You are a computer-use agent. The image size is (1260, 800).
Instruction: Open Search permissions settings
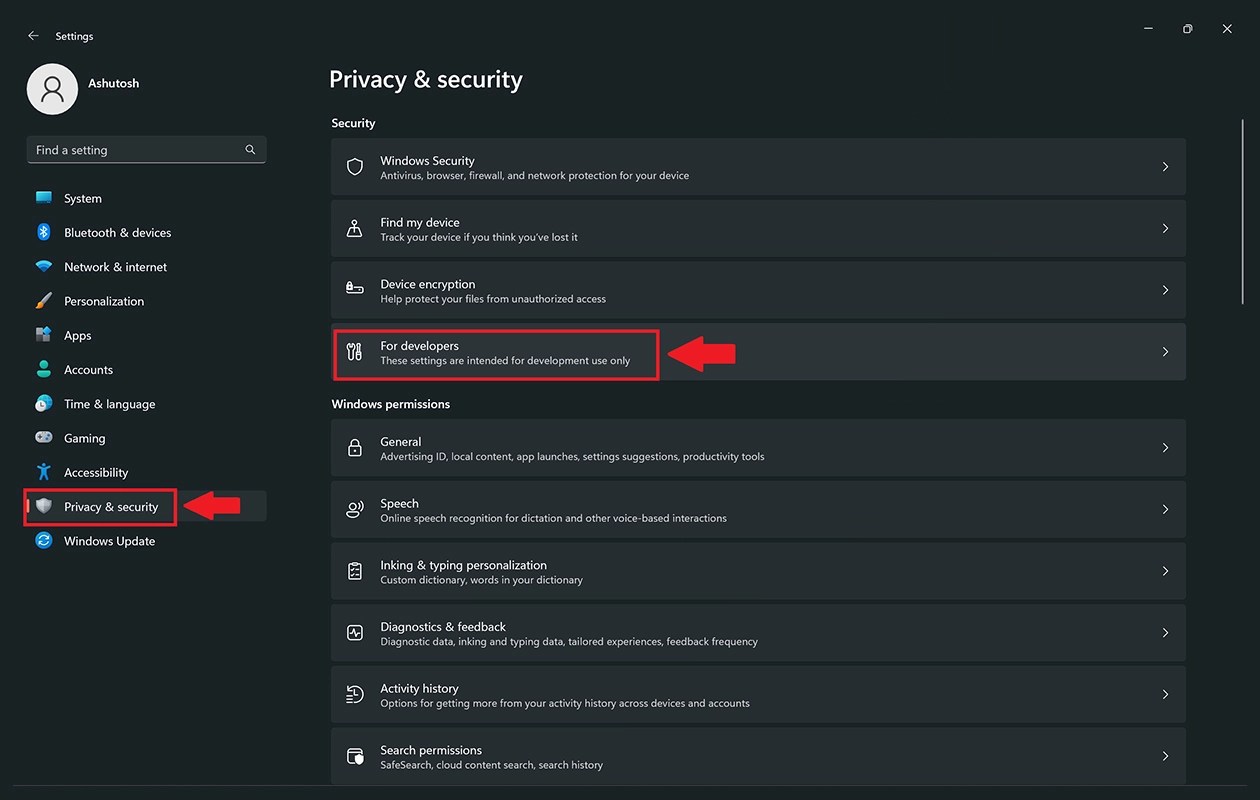point(758,755)
